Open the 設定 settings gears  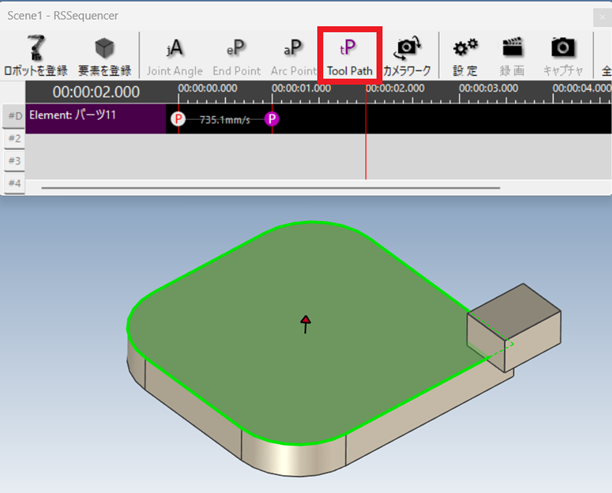click(465, 57)
